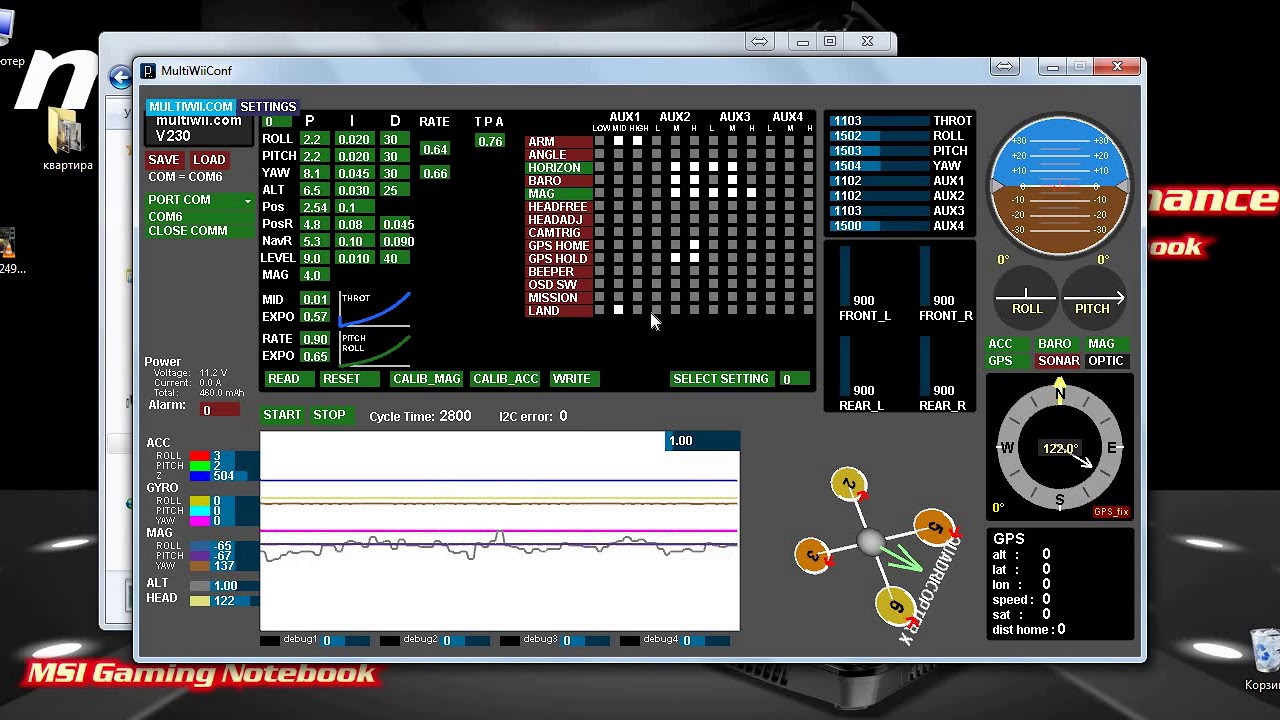
Task: Uncheck BARO AUX2 H box
Action: pyautogui.click(x=694, y=180)
